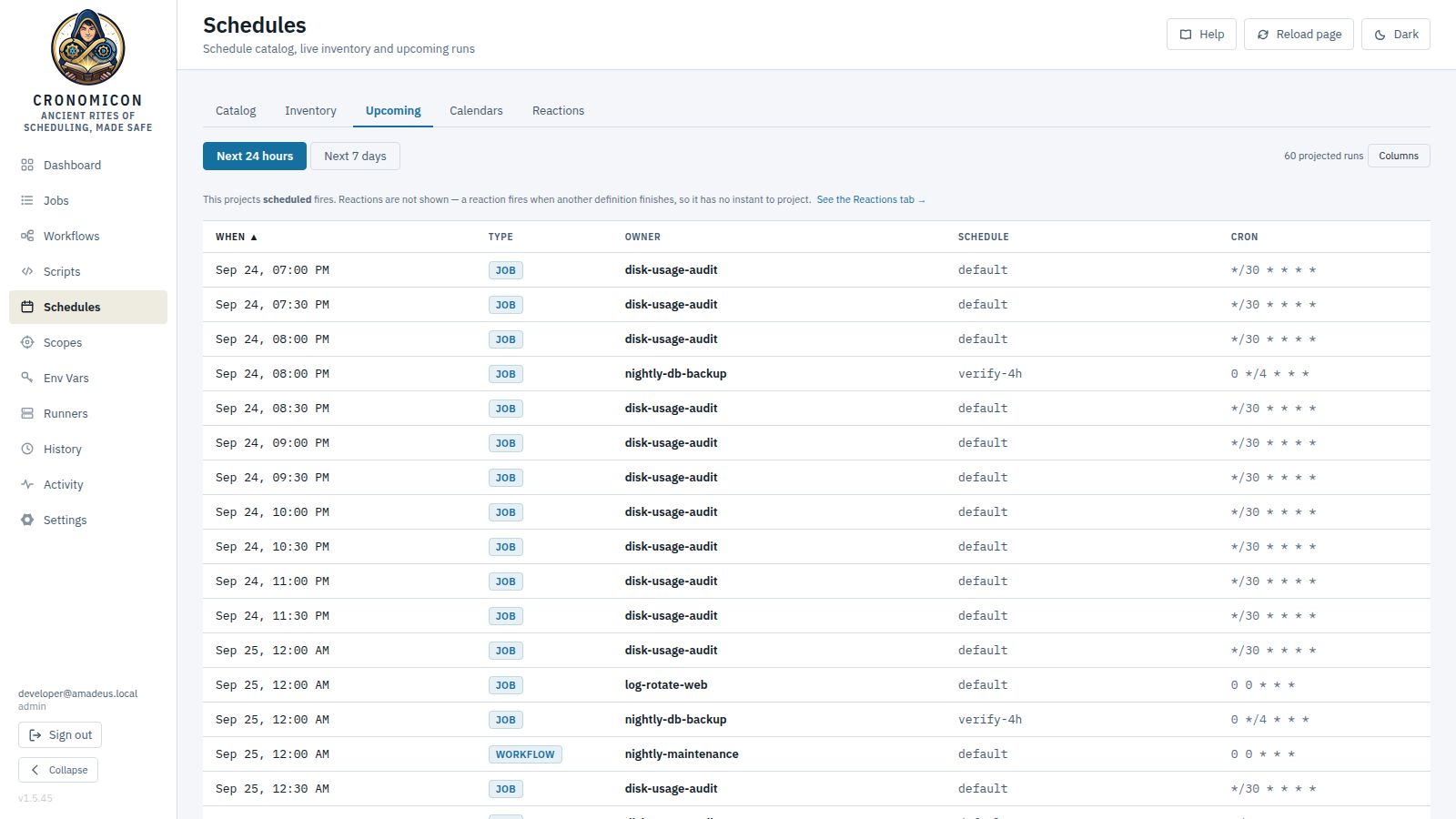Click the Sep 24, 07:30 PM cell
The height and width of the screenshot is (819, 1456).
[x=272, y=305]
